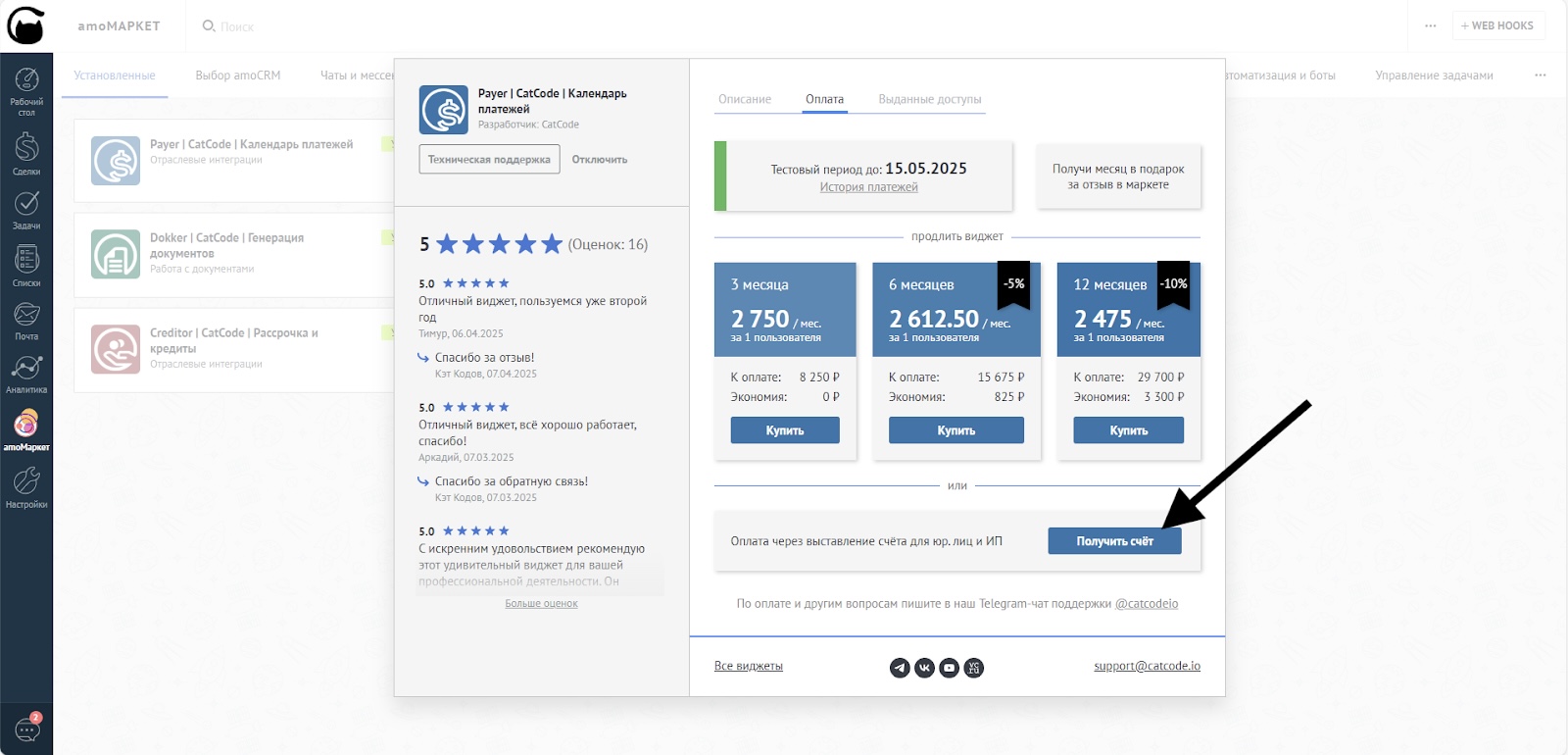Open the Больше оценок link
Image resolution: width=1568 pixels, height=755 pixels.
[541, 604]
